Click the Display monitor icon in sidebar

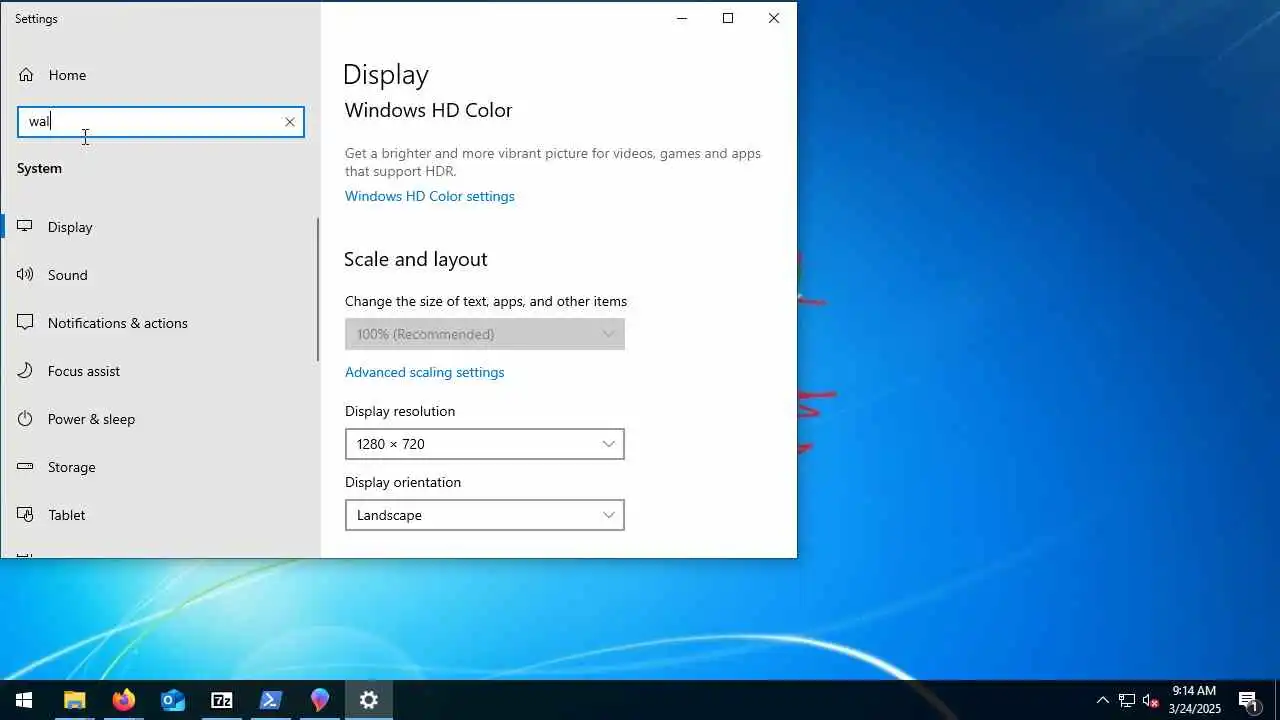click(25, 227)
